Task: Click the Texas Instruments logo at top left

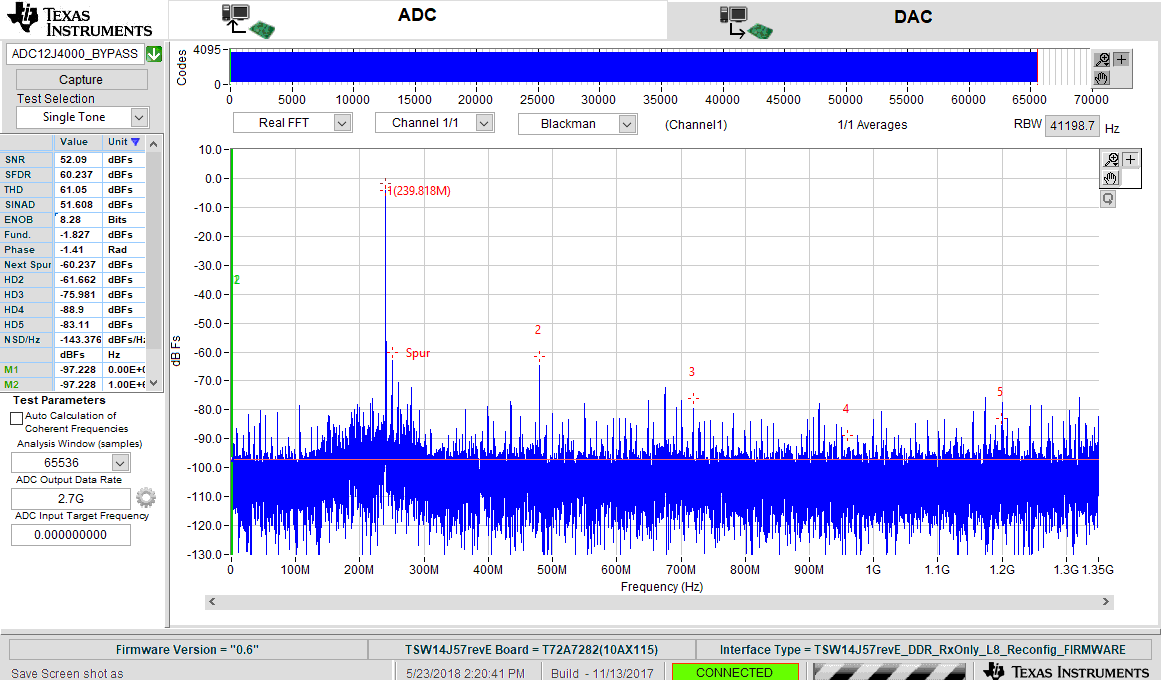Action: click(79, 20)
